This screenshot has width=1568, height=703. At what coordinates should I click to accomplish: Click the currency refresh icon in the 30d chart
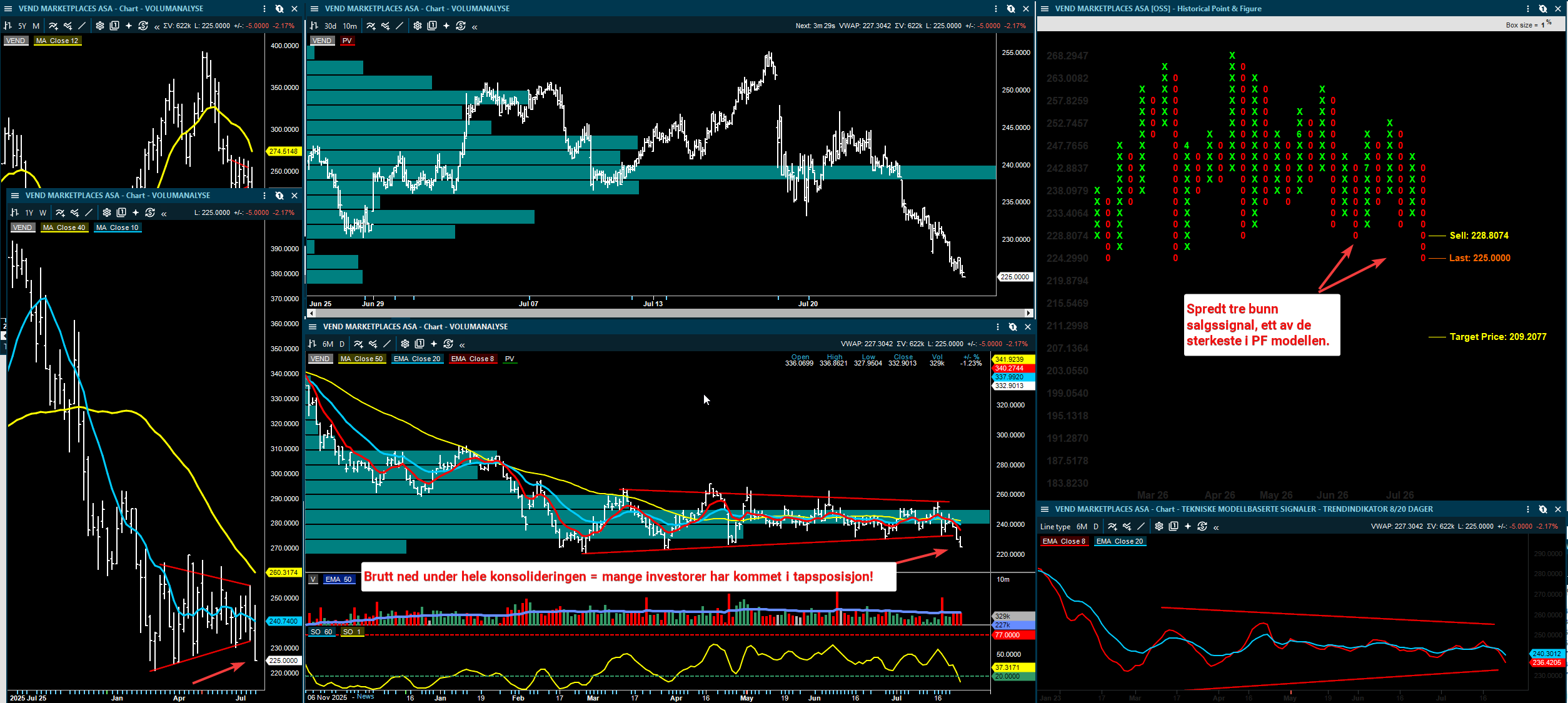tap(461, 26)
